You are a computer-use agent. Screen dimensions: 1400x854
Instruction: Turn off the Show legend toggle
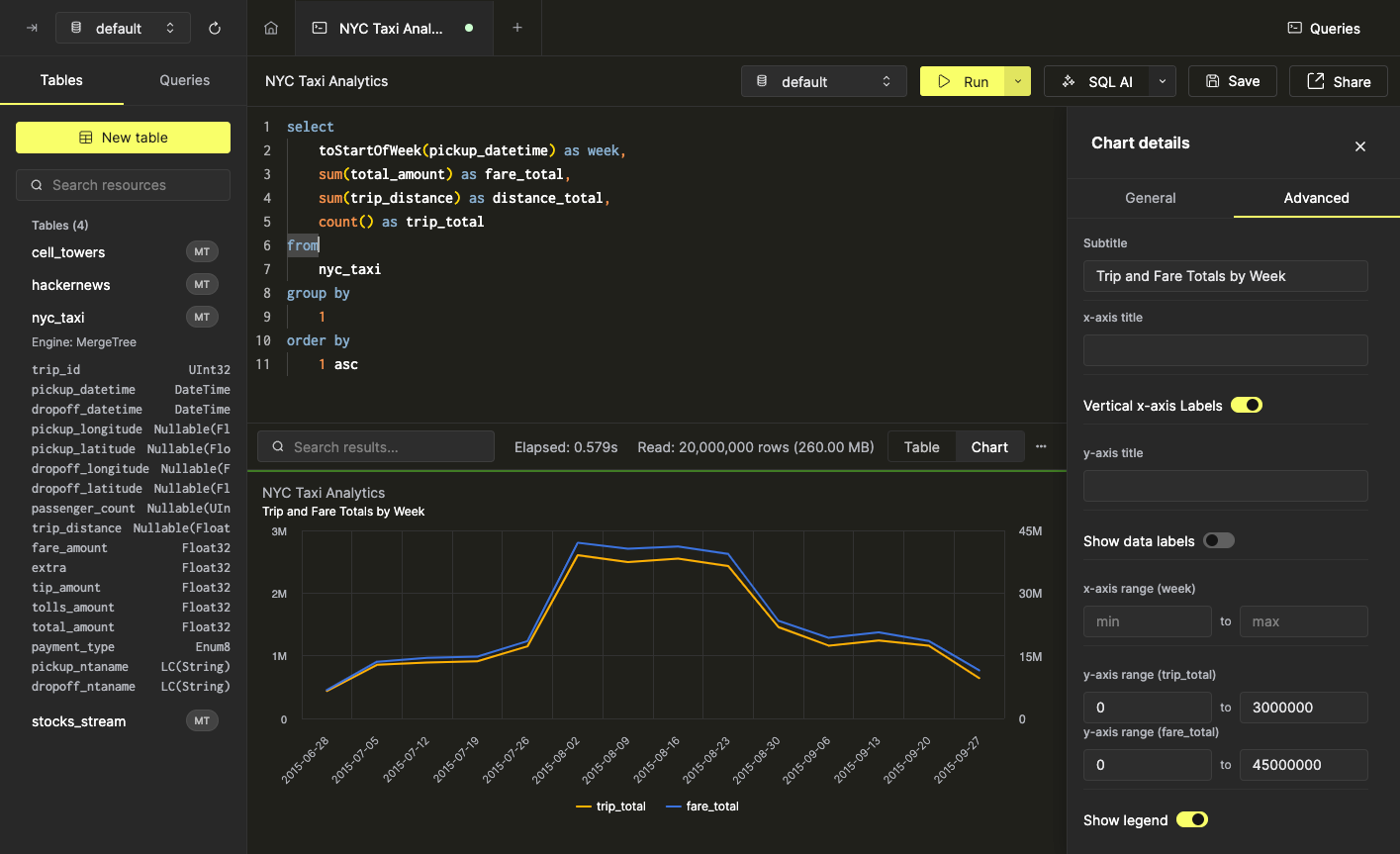[x=1191, y=820]
